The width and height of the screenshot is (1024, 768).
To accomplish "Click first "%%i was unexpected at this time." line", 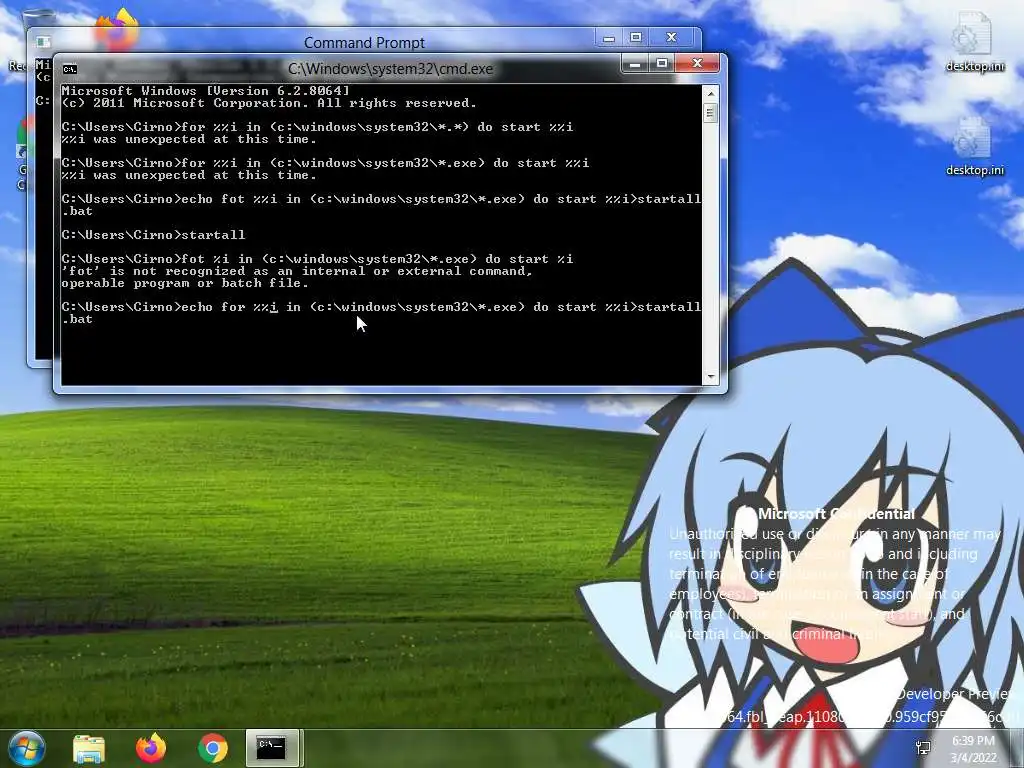I will (x=189, y=139).
